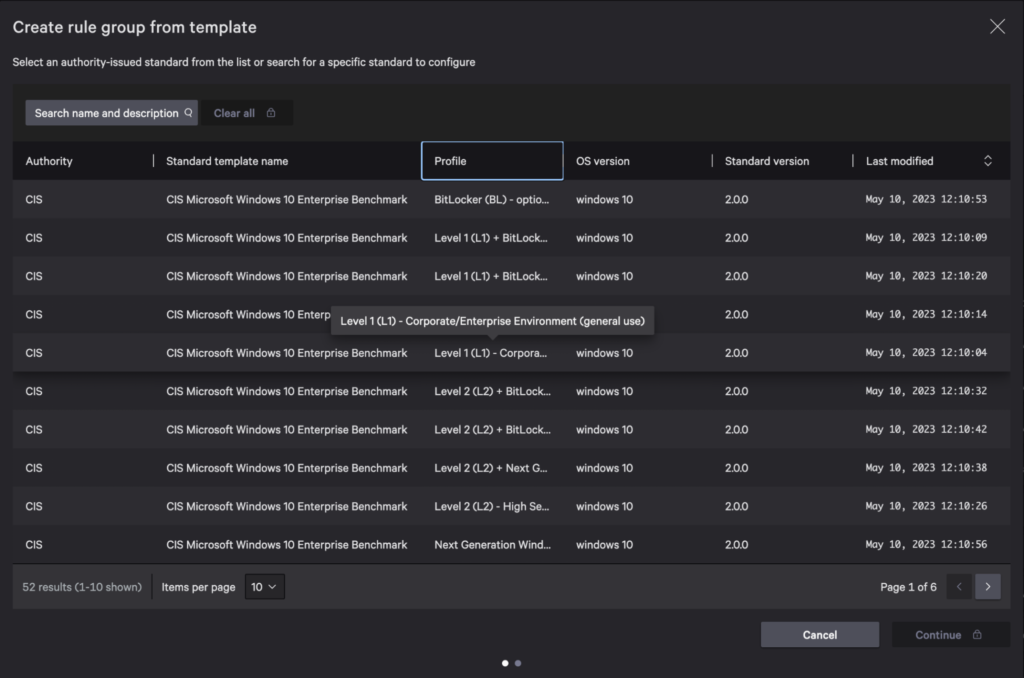
Task: Click the previous page chevron
Action: click(958, 587)
